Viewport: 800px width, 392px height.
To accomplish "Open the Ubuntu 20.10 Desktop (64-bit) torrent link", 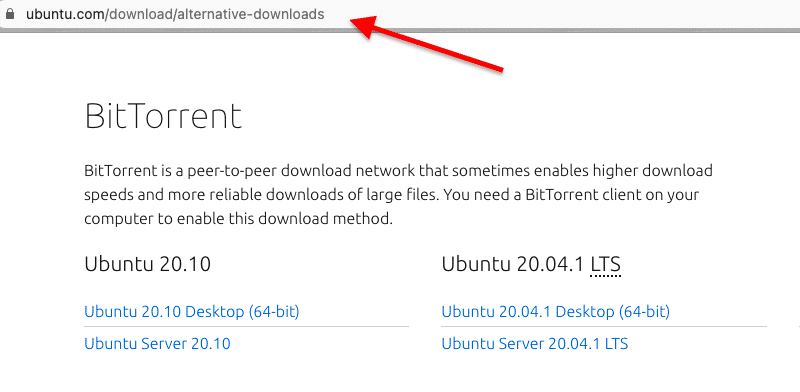I will tap(192, 311).
